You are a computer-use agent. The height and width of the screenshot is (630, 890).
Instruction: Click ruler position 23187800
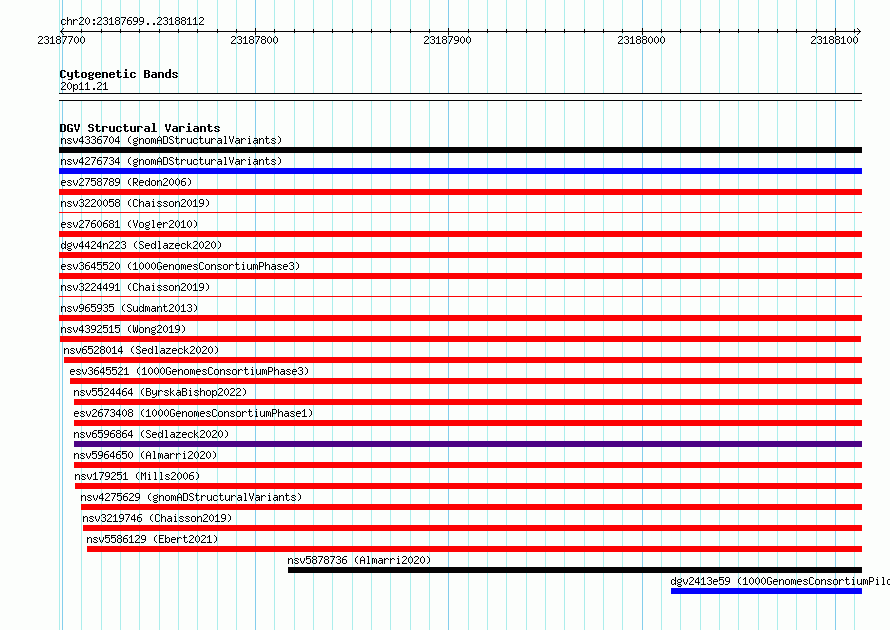(x=254, y=40)
